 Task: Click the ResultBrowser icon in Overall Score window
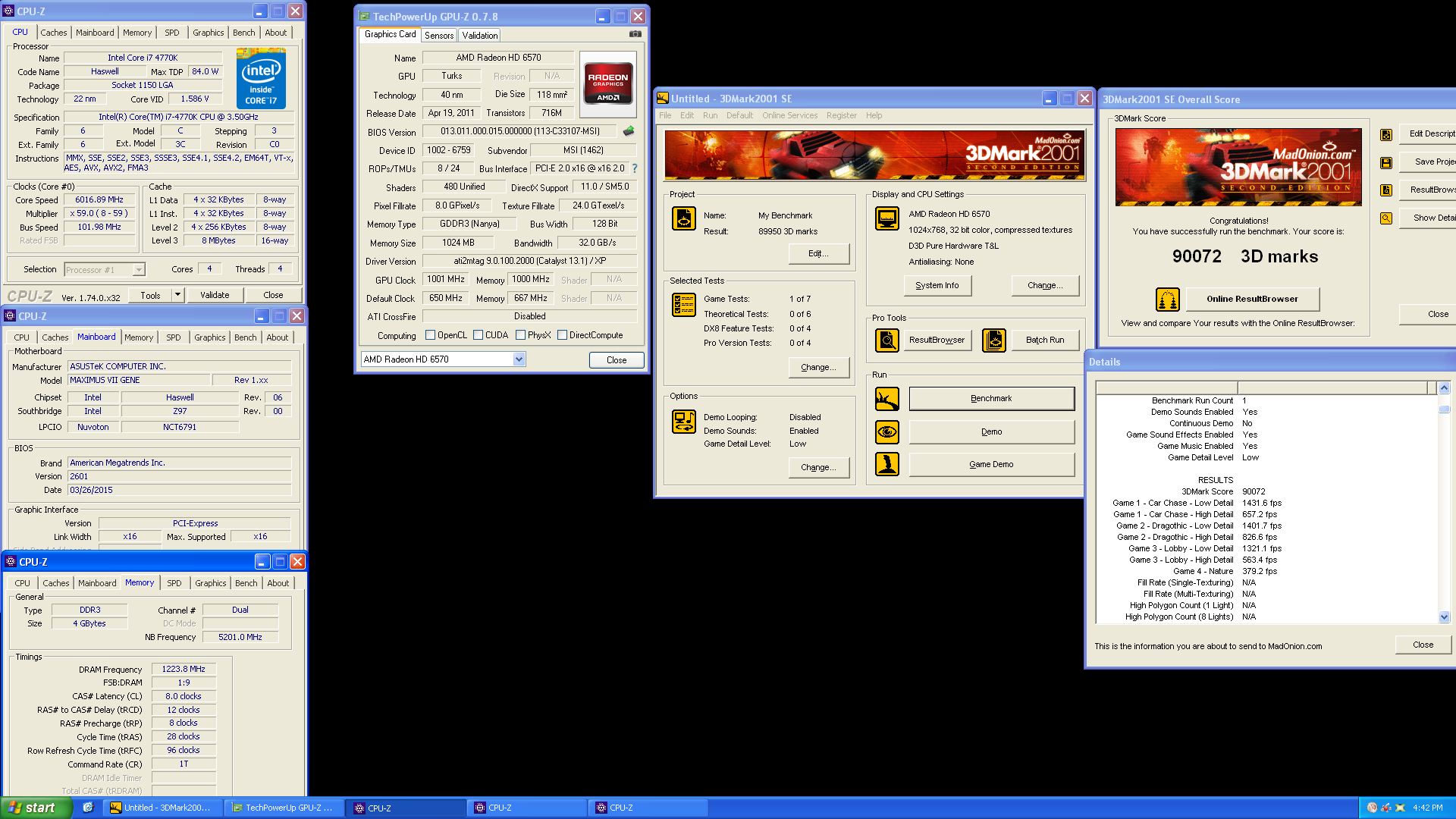1386,190
